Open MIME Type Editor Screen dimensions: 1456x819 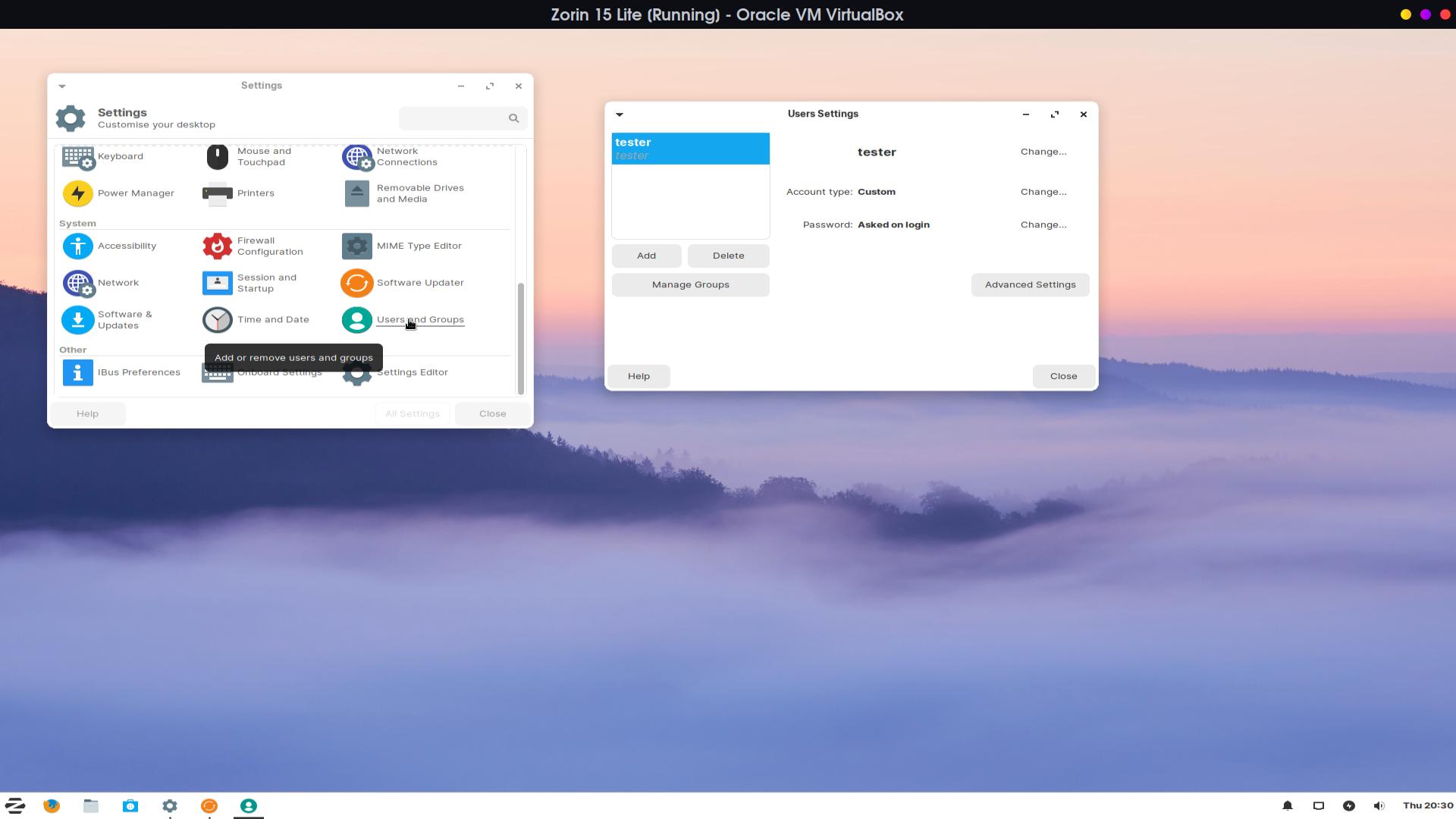(357, 246)
